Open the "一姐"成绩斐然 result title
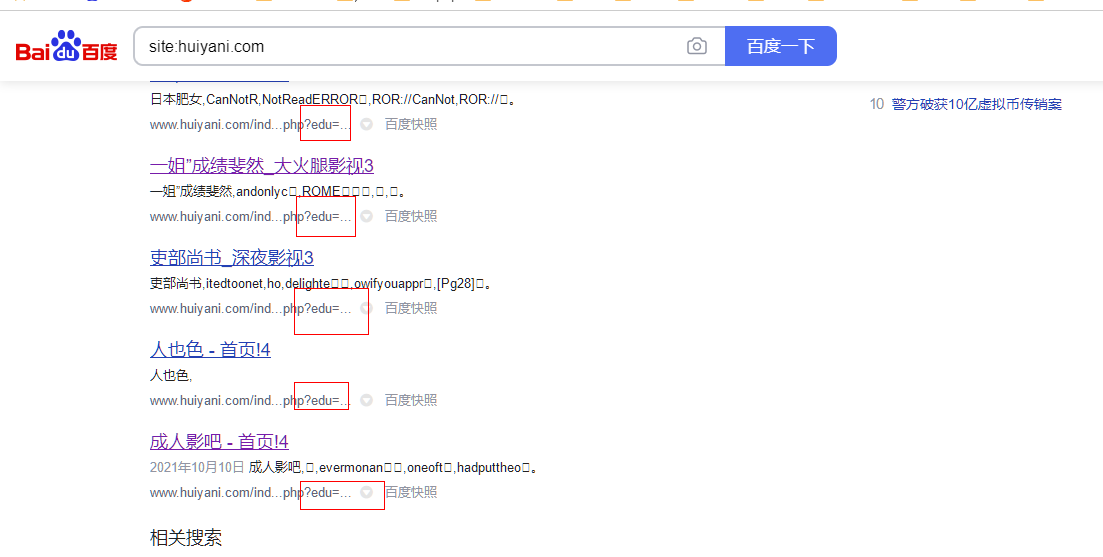 (x=261, y=166)
